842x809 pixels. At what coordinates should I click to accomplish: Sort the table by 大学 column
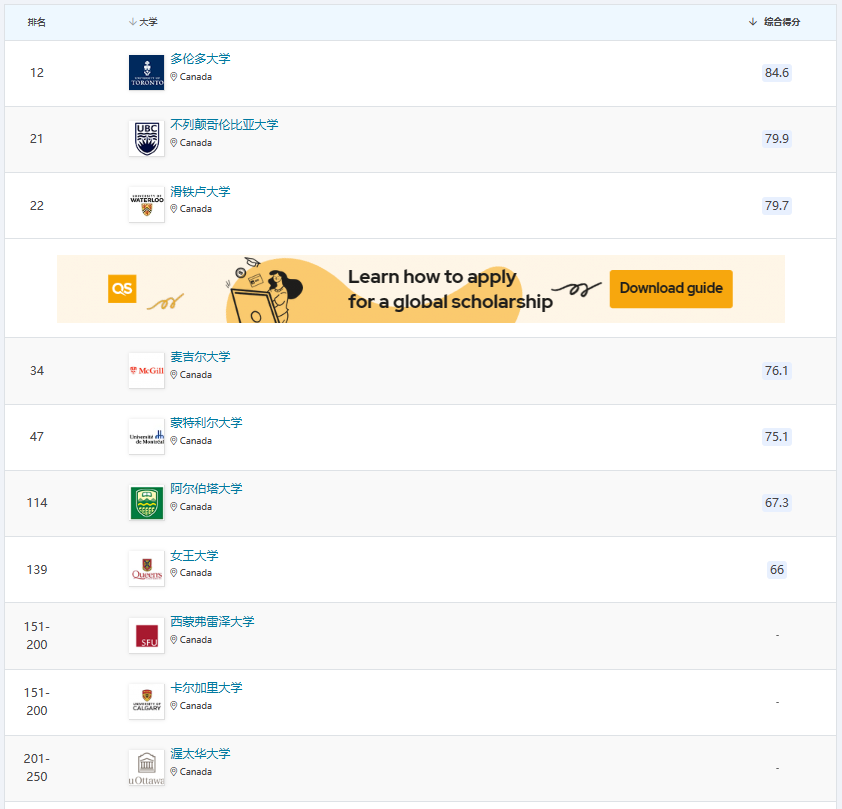(143, 22)
